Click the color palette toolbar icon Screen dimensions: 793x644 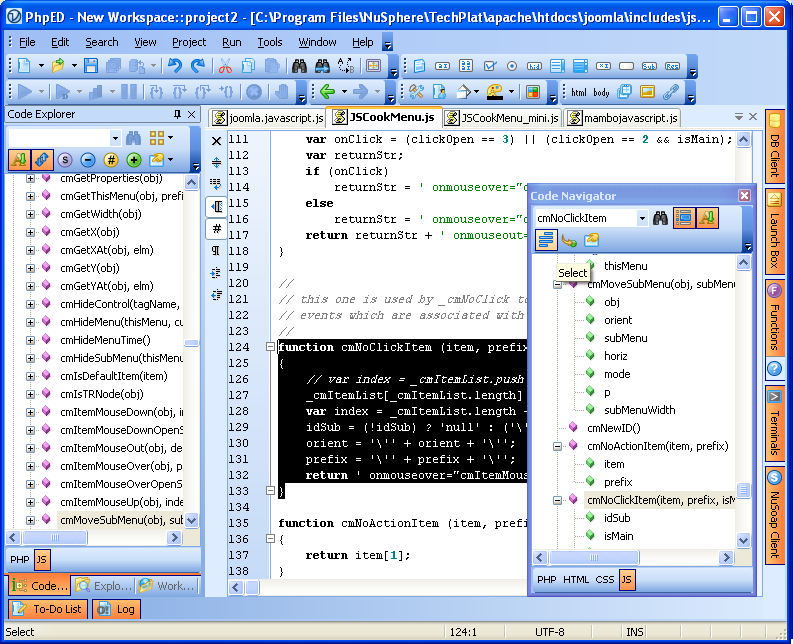tap(494, 92)
